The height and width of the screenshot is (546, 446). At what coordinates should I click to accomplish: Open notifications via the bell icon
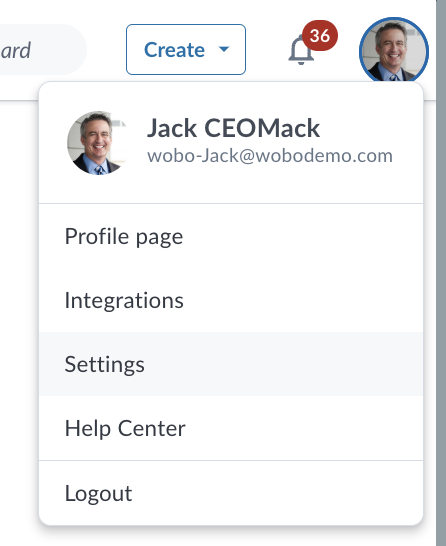click(x=300, y=51)
